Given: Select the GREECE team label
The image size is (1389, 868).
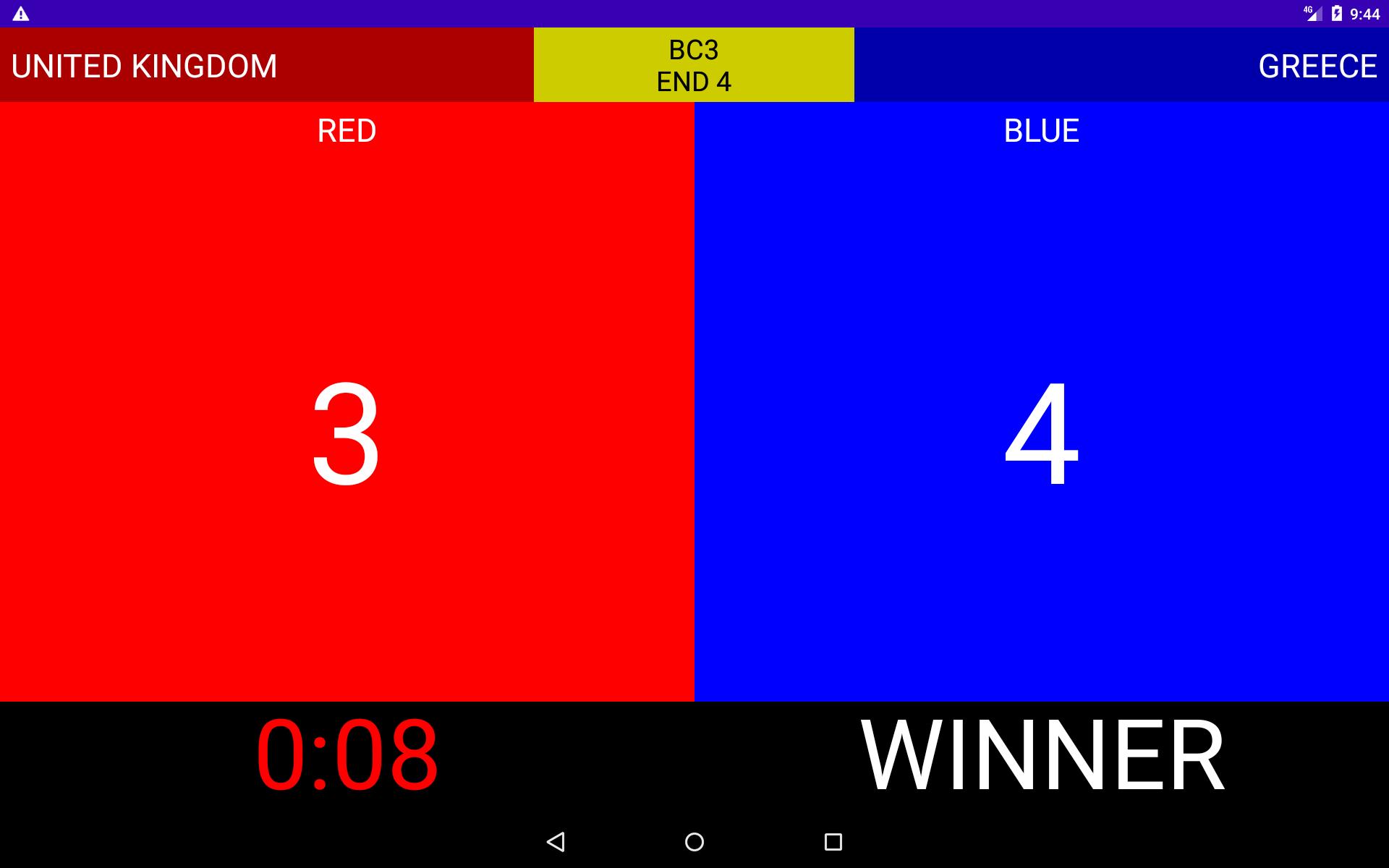Looking at the screenshot, I should point(1317,64).
